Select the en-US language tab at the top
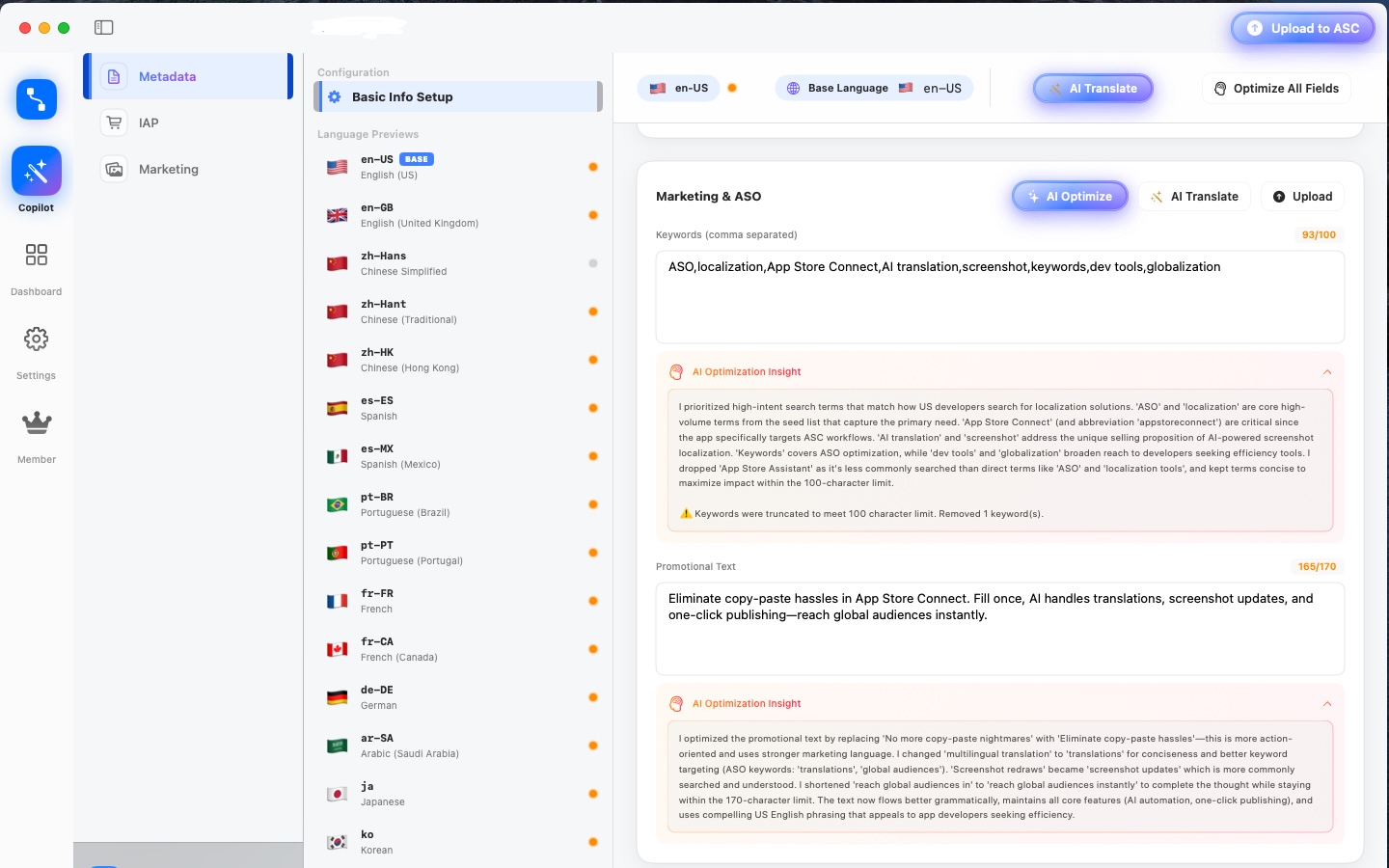1389x868 pixels. pos(678,87)
